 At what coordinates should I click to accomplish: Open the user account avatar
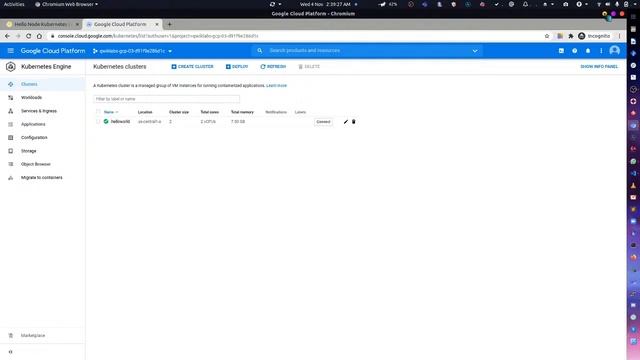point(614,51)
